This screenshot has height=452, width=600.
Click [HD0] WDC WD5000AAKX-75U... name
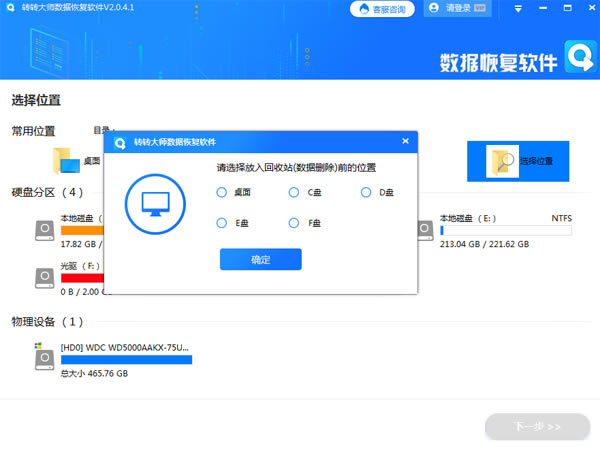pos(125,348)
